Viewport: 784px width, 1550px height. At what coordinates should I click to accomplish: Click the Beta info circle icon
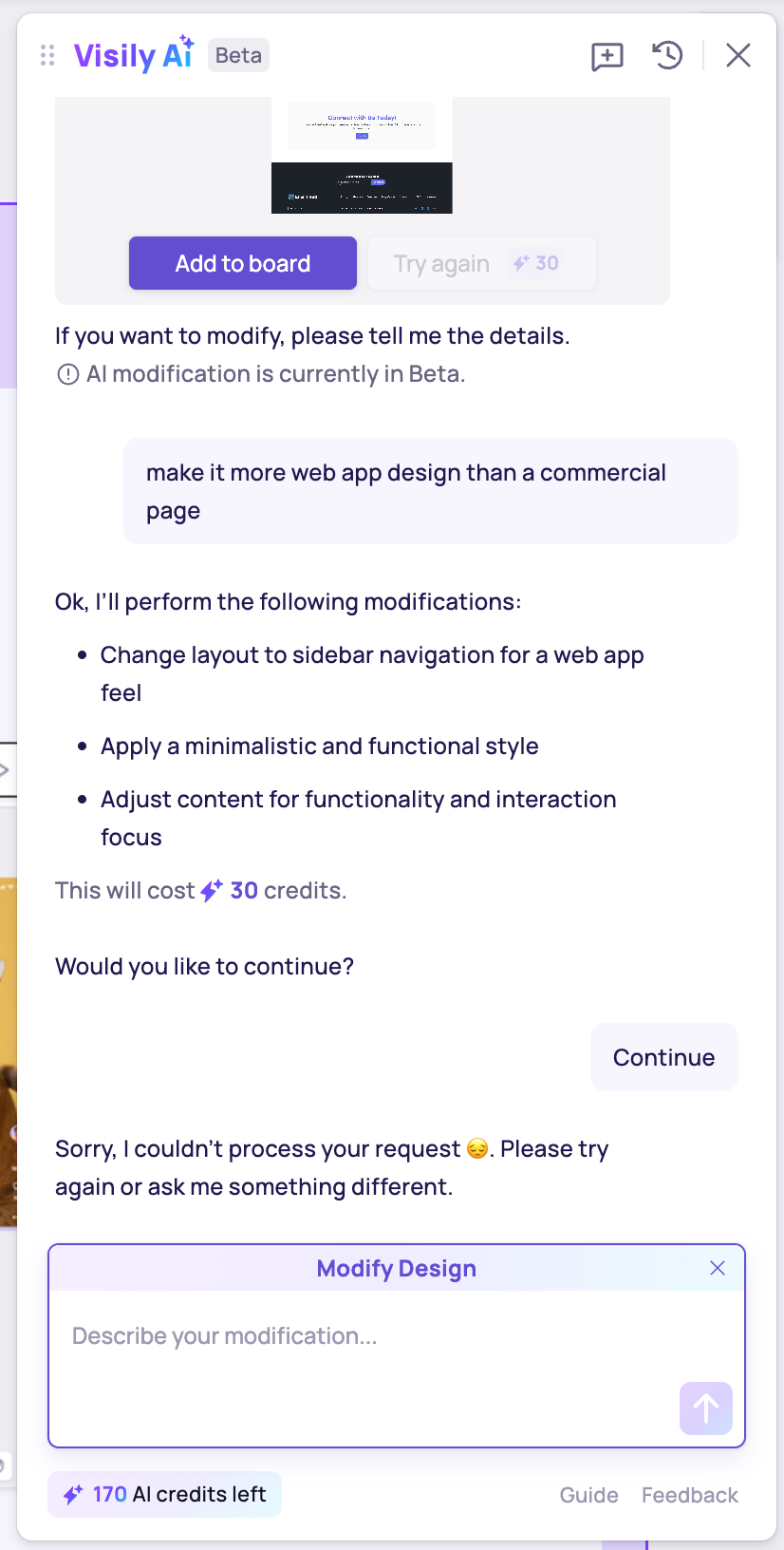[x=68, y=374]
